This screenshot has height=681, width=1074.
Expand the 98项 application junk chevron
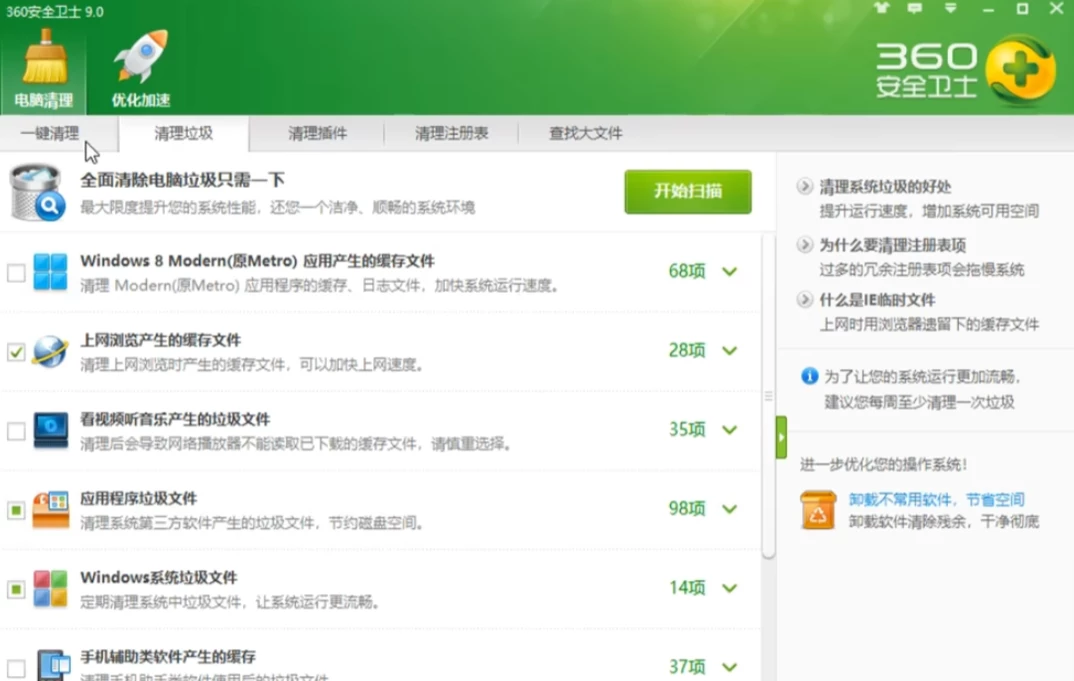(x=730, y=509)
